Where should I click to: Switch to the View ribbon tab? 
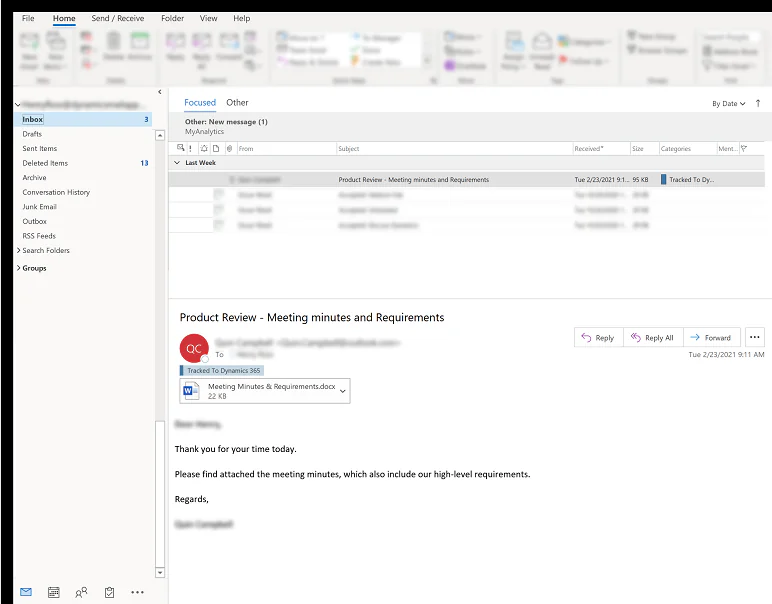pos(208,18)
